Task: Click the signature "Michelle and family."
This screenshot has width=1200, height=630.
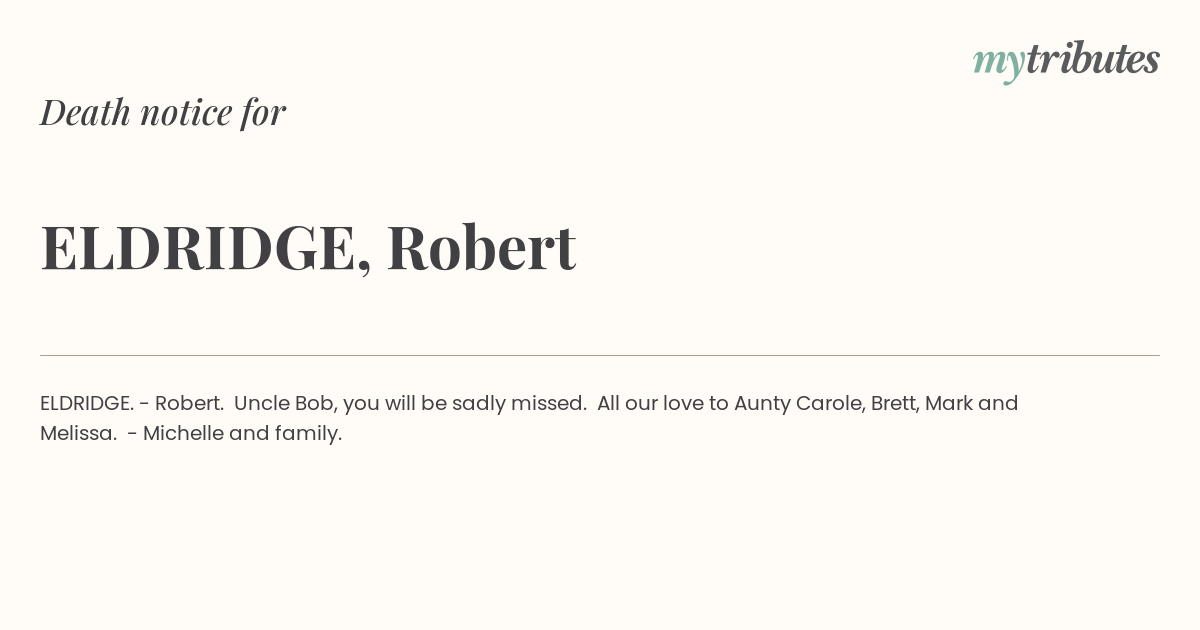Action: coord(243,434)
